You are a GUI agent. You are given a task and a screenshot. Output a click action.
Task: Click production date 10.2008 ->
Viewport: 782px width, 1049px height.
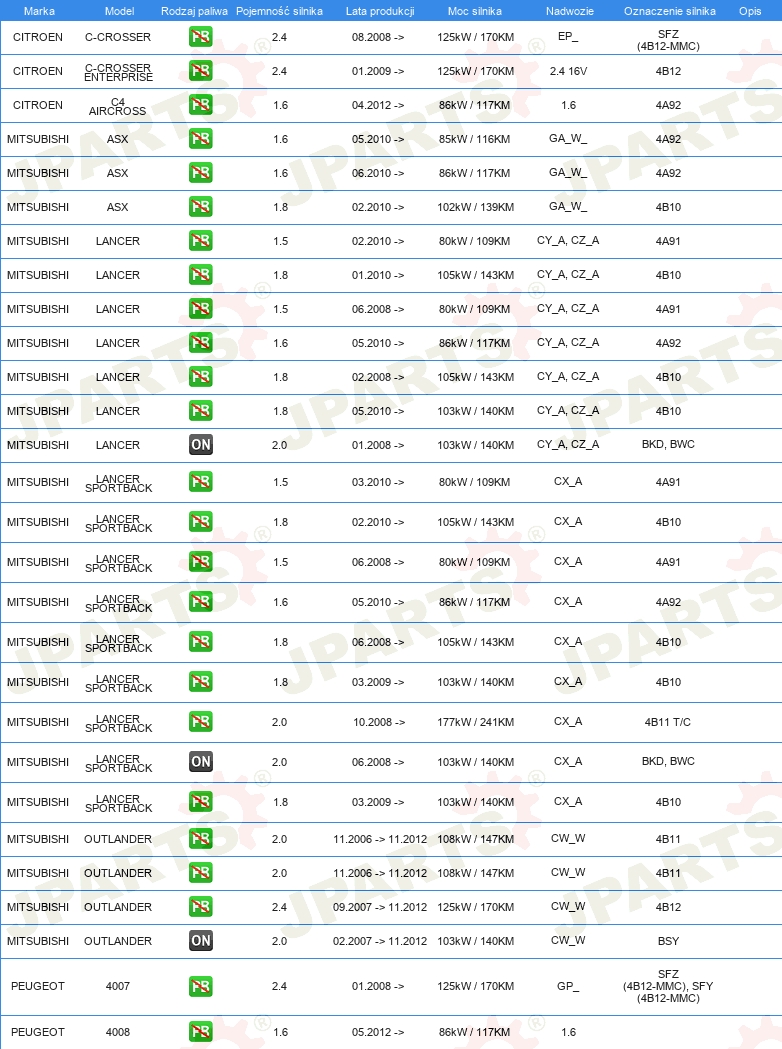[379, 722]
